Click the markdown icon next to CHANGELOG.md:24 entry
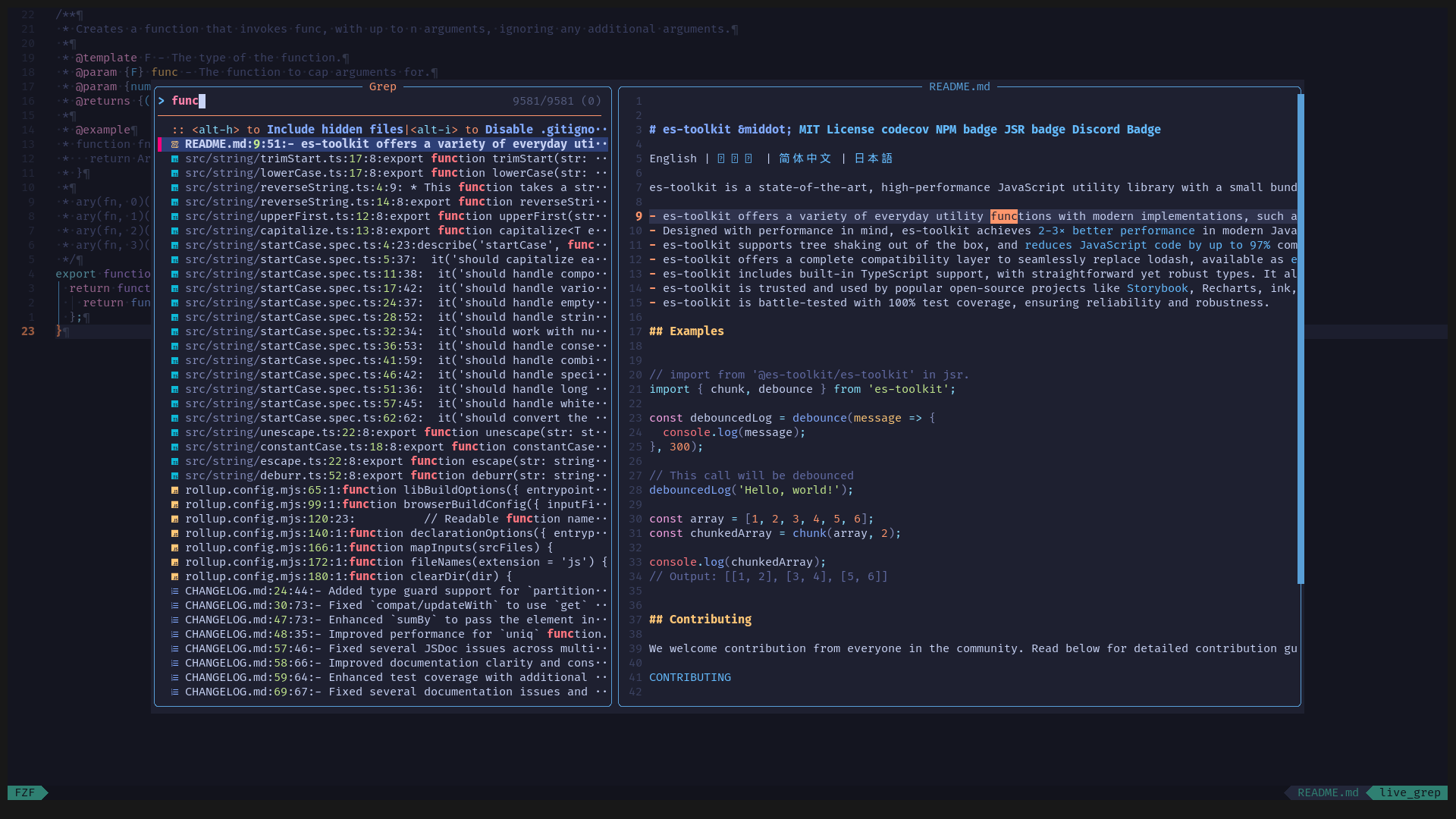This screenshot has height=819, width=1456. (x=175, y=590)
